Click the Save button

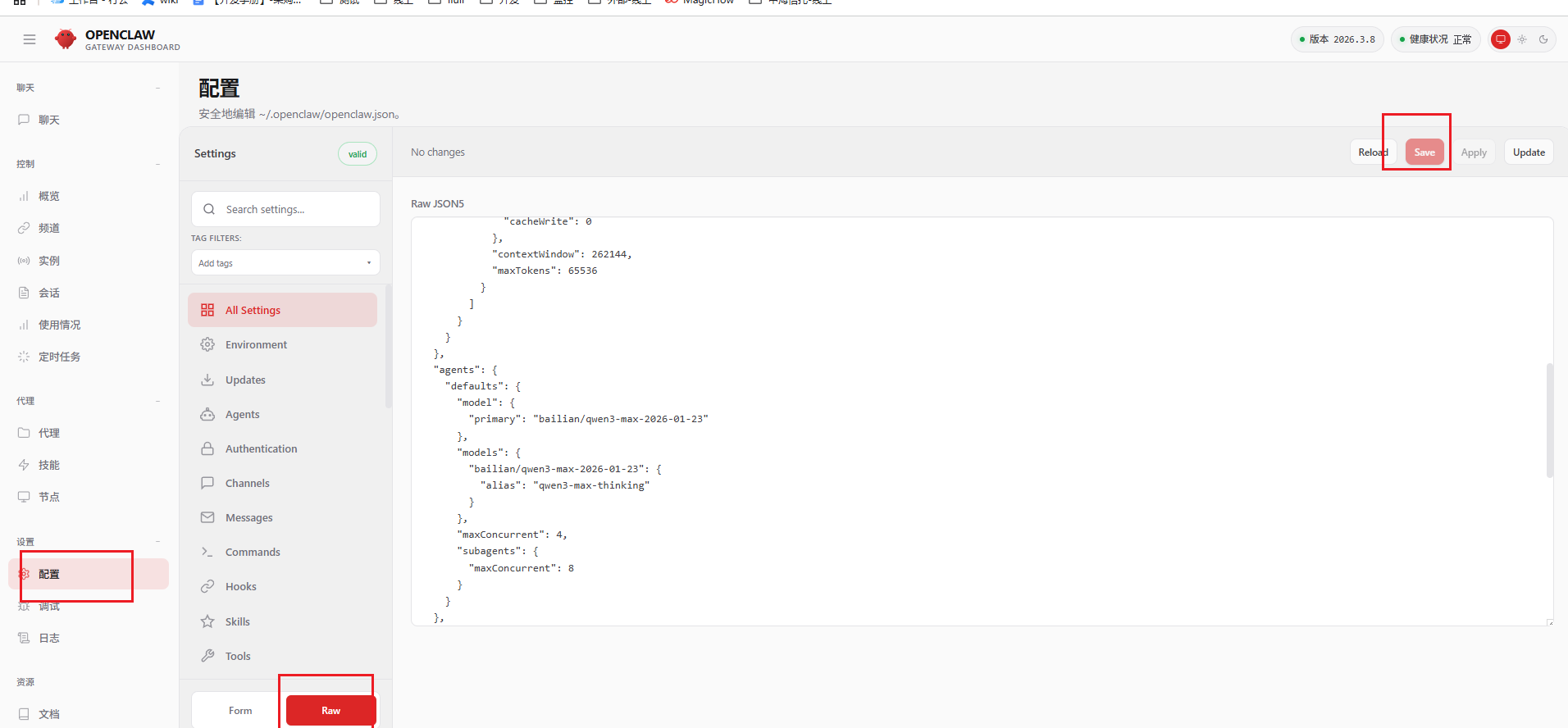pos(1424,152)
